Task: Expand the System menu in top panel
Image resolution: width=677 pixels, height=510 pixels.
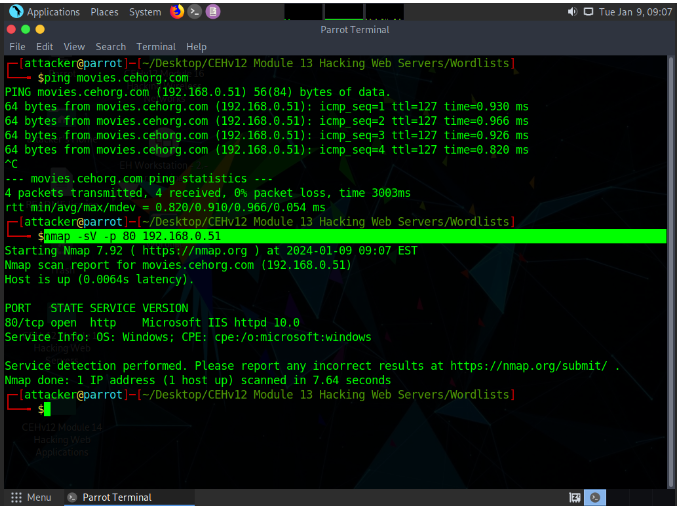Action: pyautogui.click(x=145, y=12)
